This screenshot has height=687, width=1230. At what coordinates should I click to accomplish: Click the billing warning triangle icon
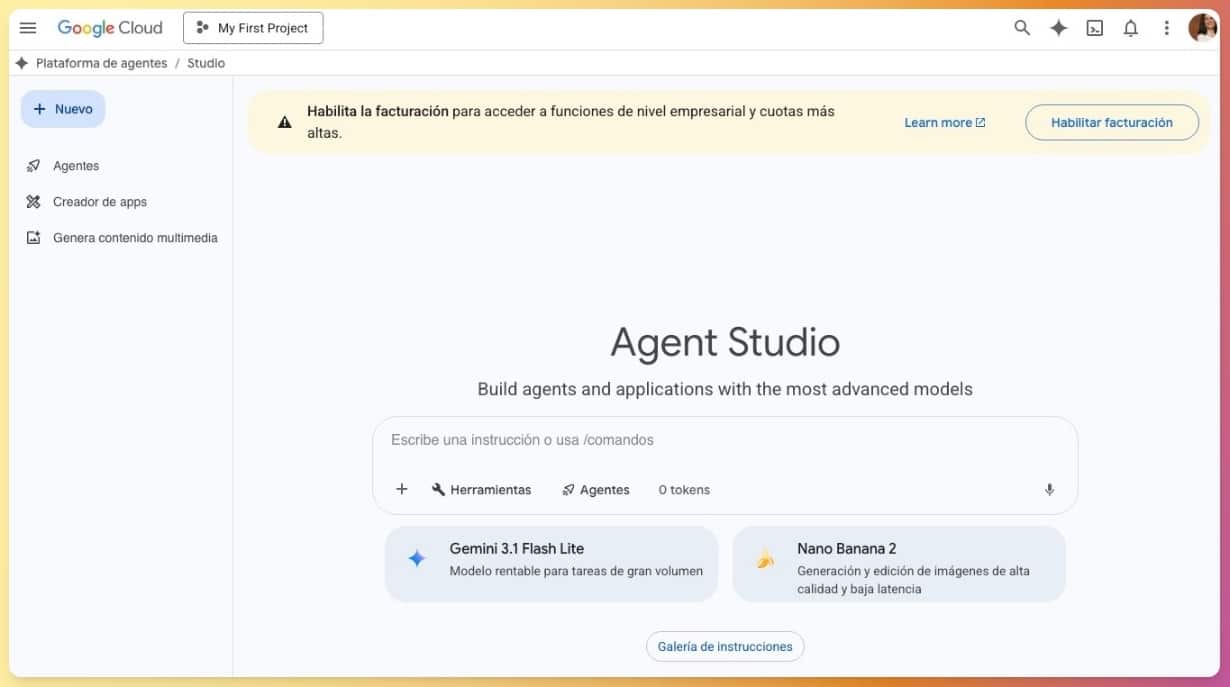(285, 122)
